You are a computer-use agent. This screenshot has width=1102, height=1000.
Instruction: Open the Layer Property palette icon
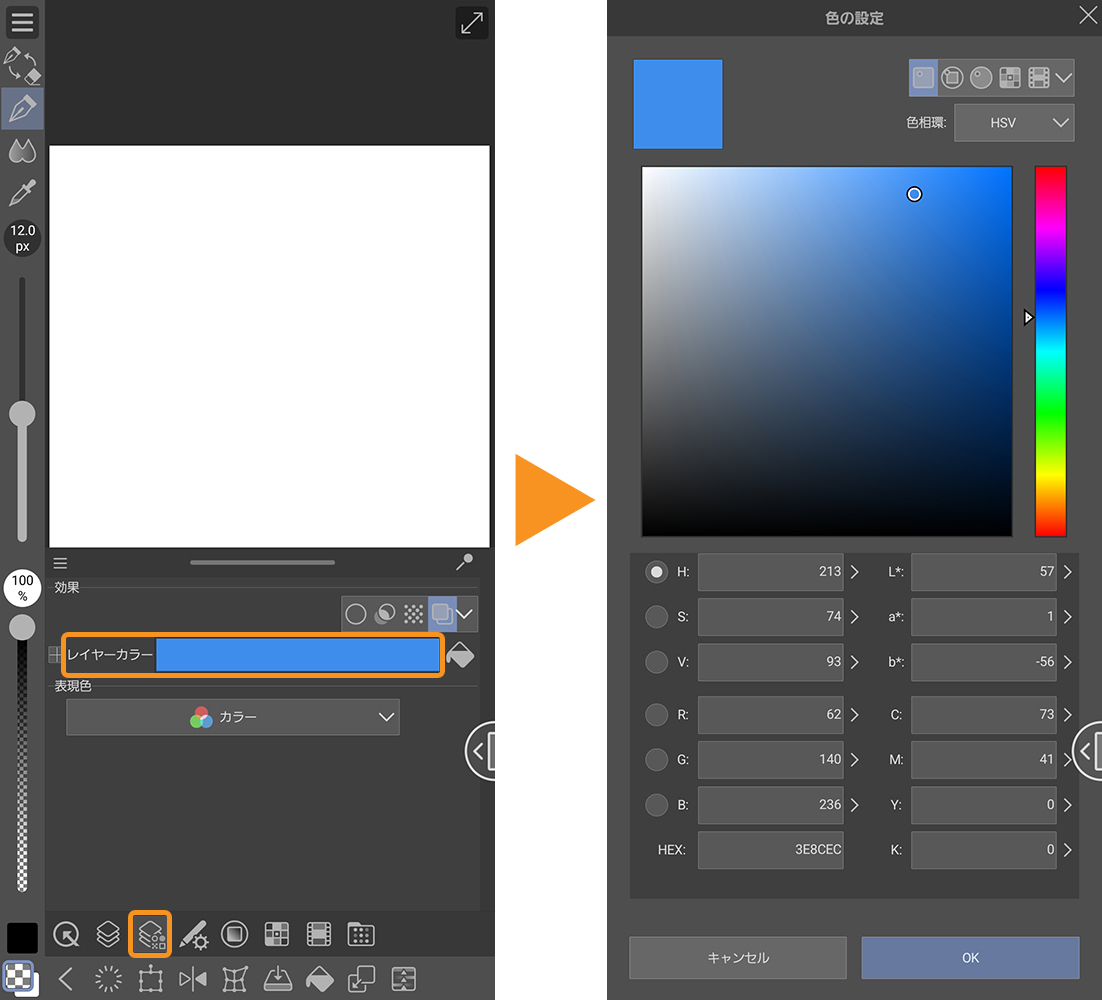151,934
